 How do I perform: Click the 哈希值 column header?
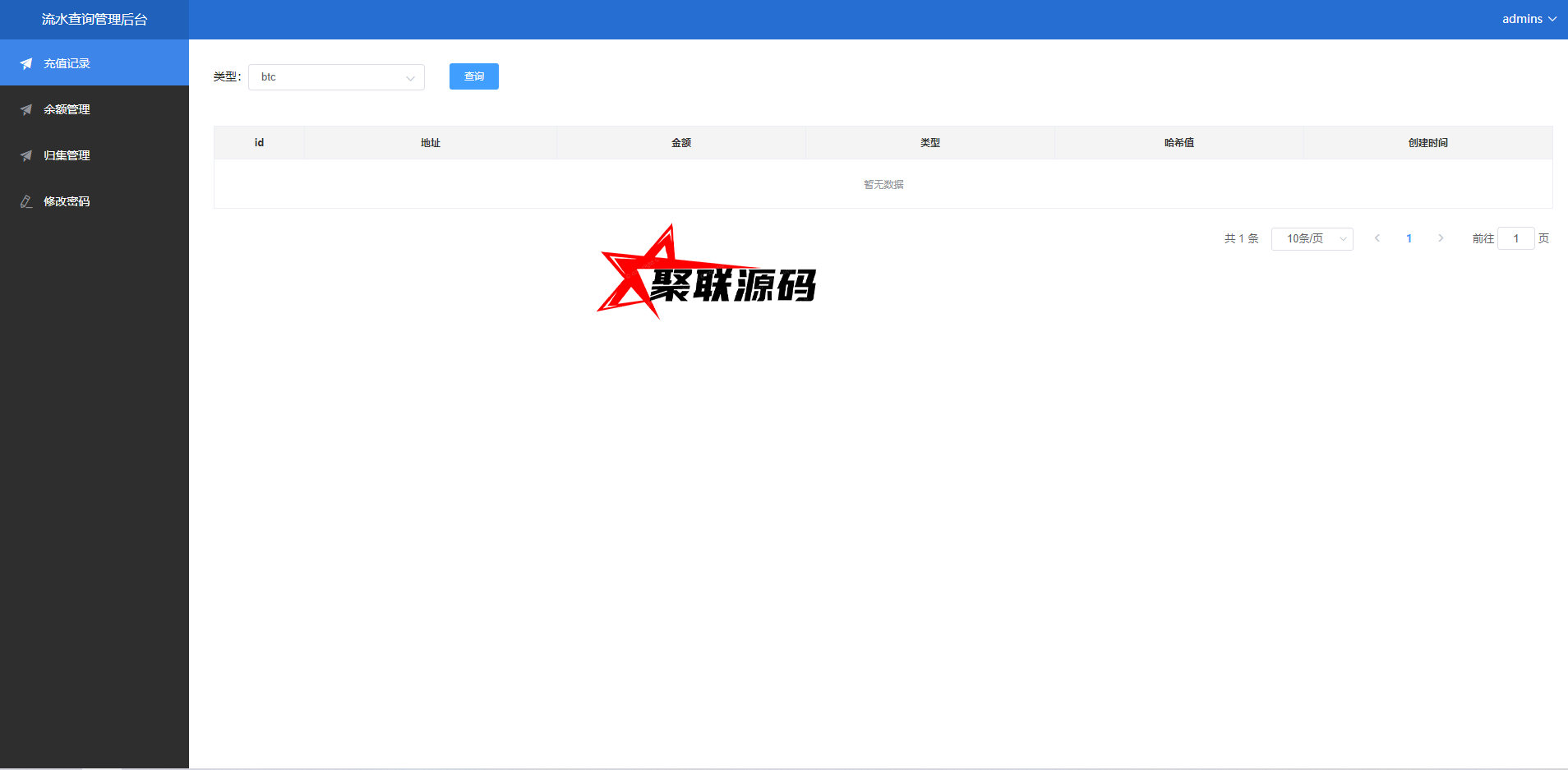pyautogui.click(x=1179, y=142)
